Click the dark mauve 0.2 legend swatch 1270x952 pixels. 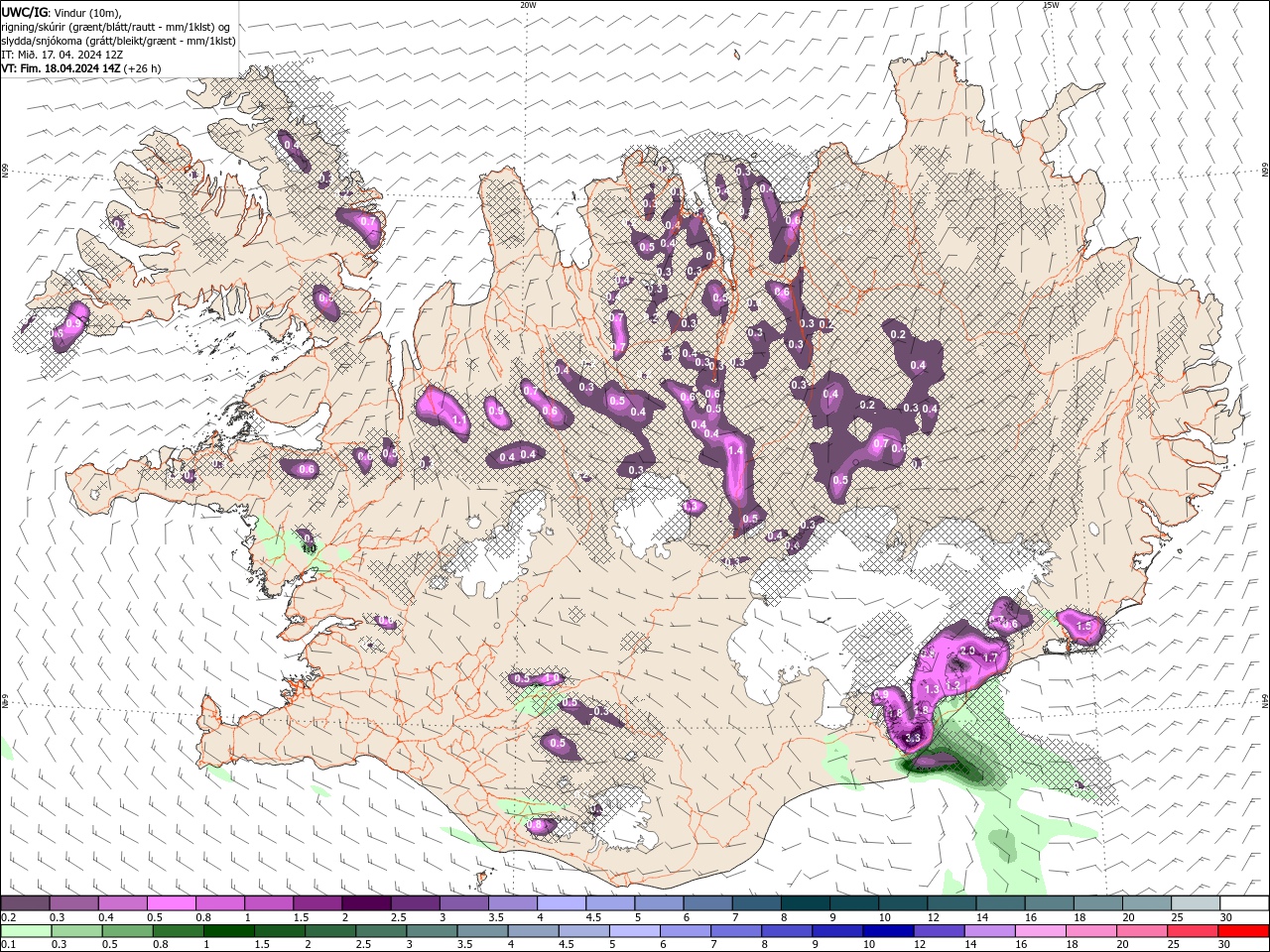pos(26,903)
